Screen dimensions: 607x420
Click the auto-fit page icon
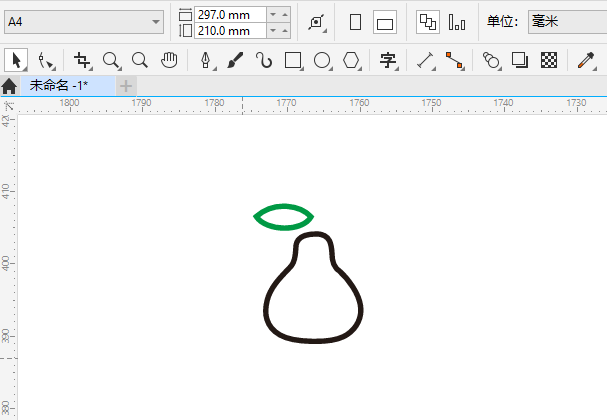click(x=317, y=22)
